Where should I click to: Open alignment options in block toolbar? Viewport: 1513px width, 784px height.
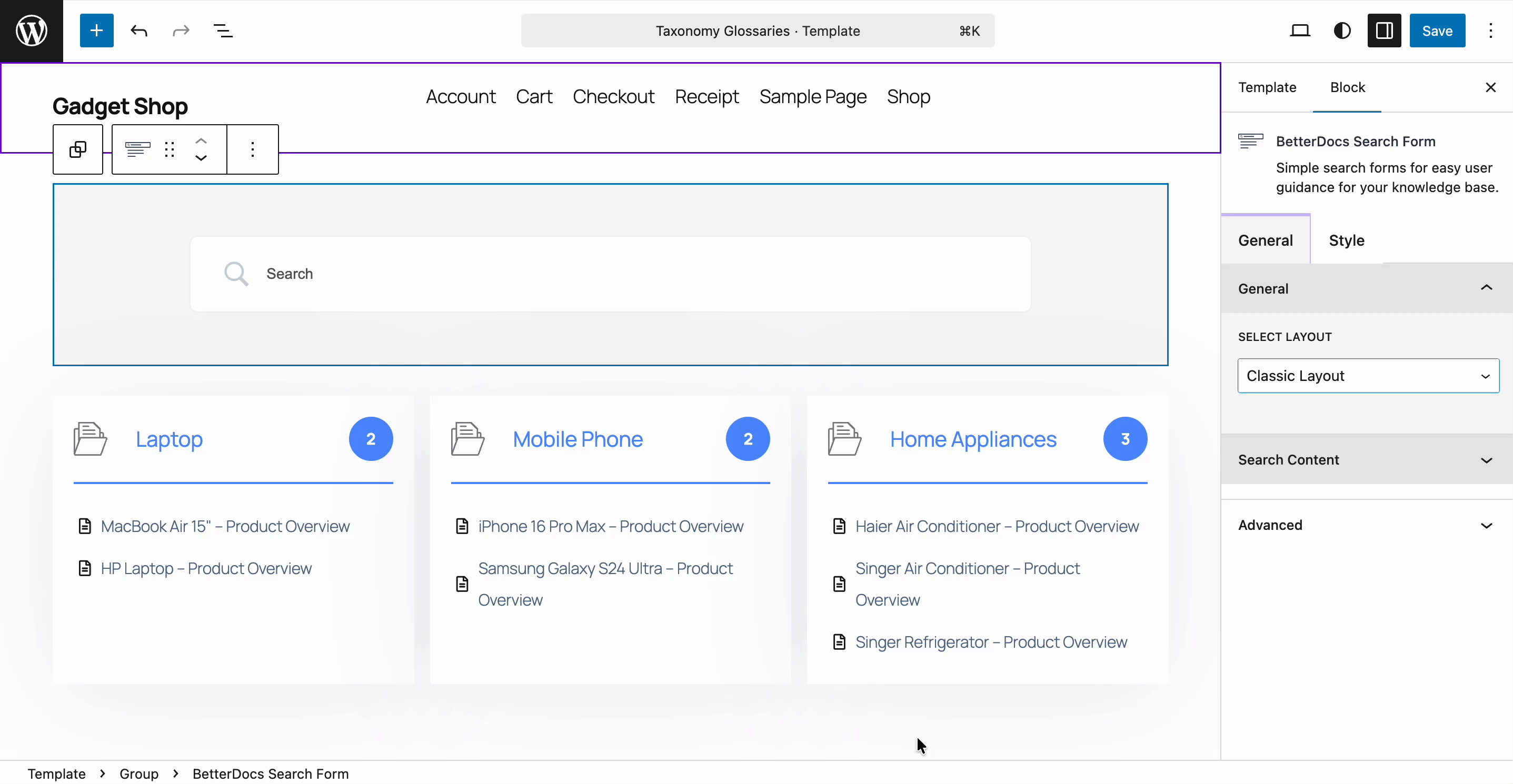coord(137,149)
